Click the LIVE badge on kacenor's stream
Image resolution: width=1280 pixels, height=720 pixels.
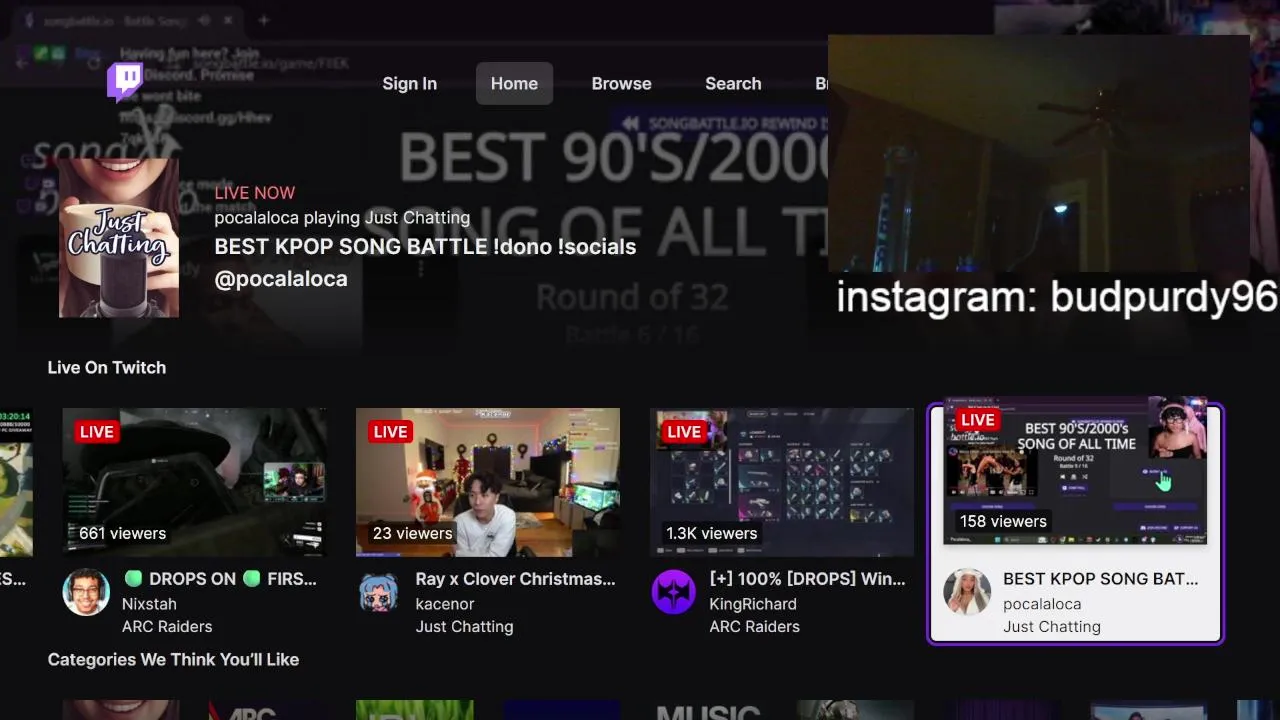click(x=391, y=432)
